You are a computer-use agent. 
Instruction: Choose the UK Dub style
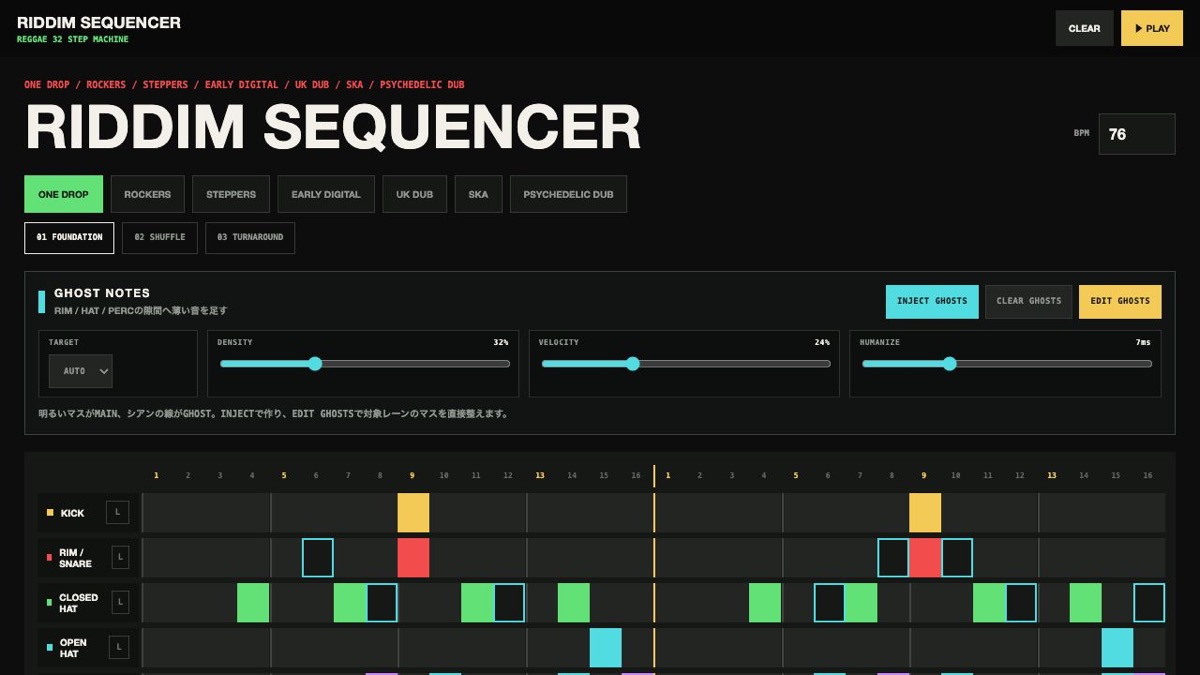pos(414,194)
